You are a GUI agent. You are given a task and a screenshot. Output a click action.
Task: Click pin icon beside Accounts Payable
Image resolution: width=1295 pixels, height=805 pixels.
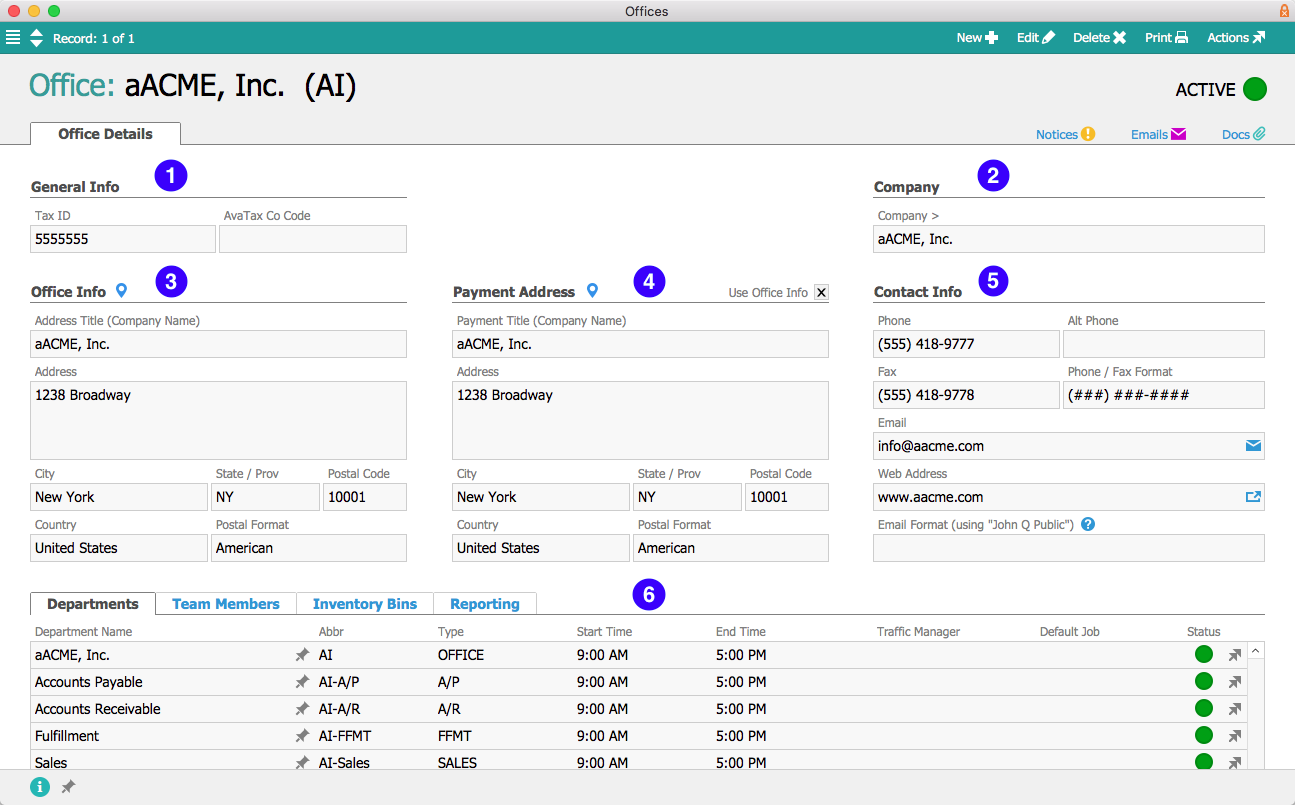[302, 682]
